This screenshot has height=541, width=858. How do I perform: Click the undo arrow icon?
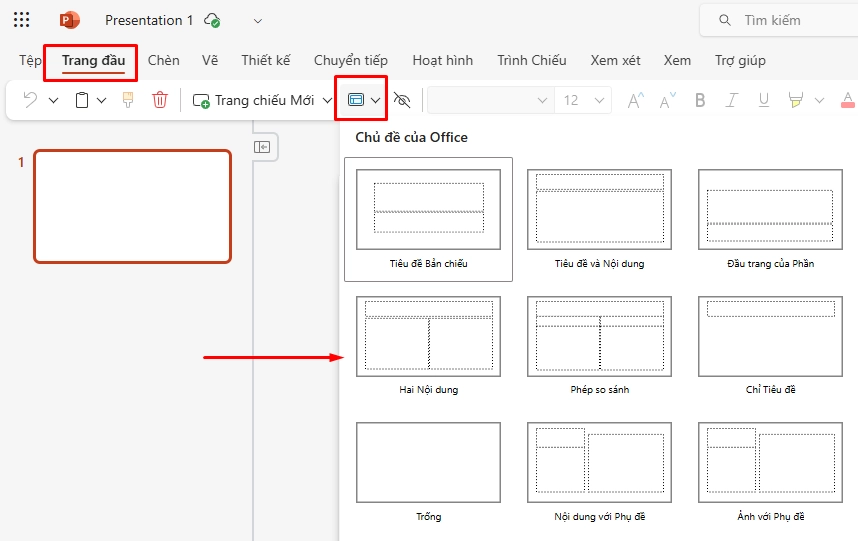pos(30,100)
